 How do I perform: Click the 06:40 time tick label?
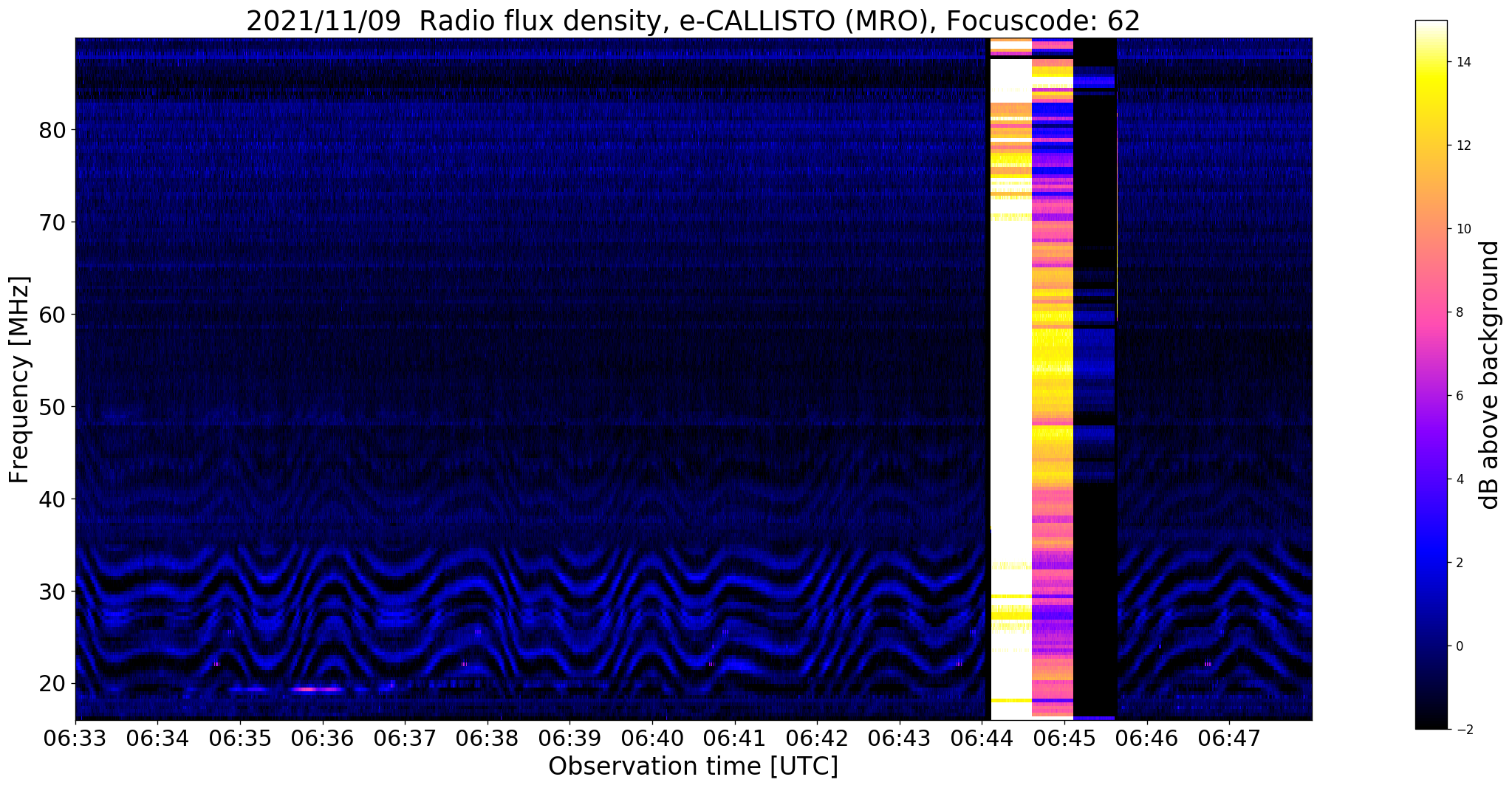coord(652,738)
